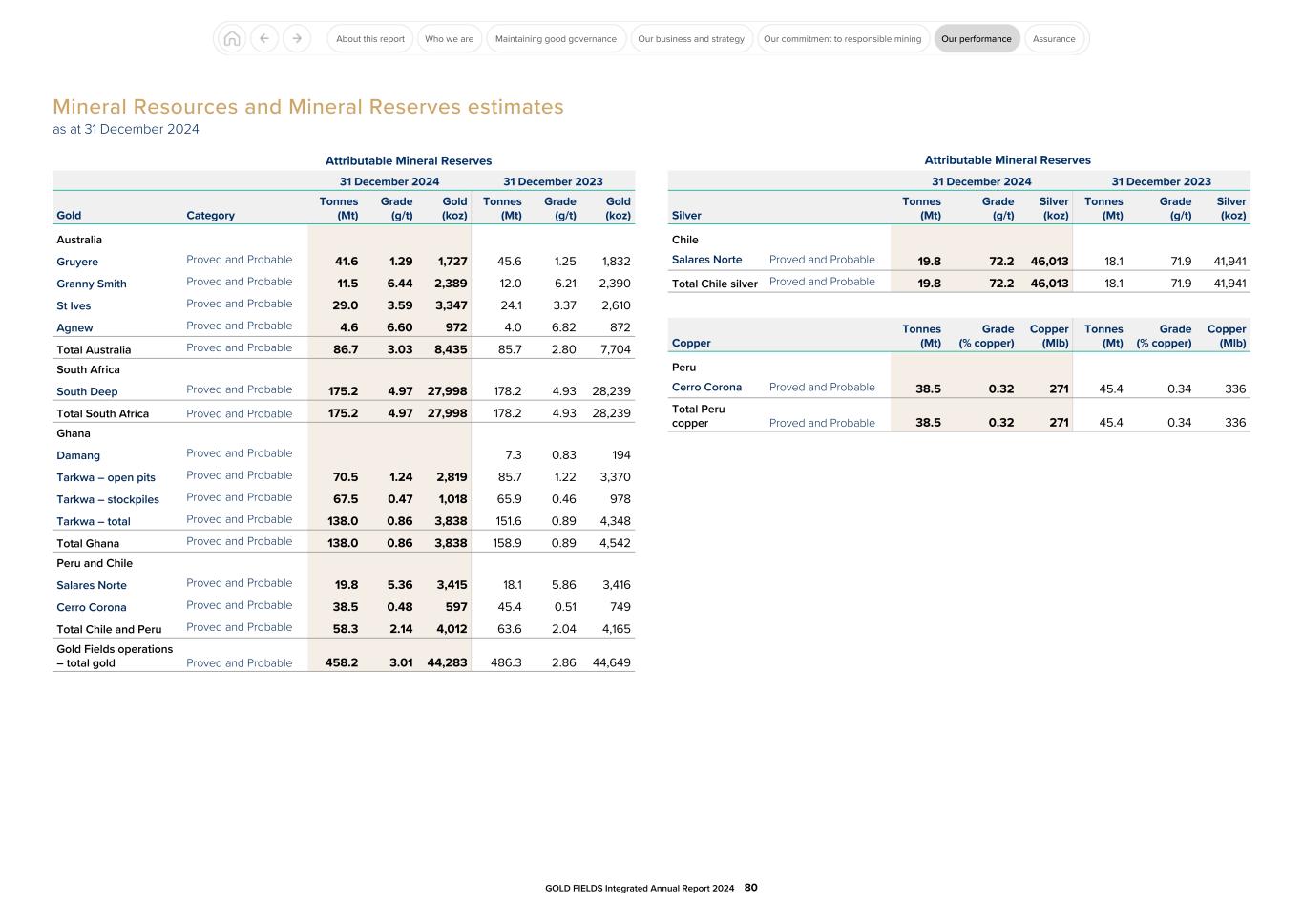Select the highlighted "Our performance" tab

point(977,38)
